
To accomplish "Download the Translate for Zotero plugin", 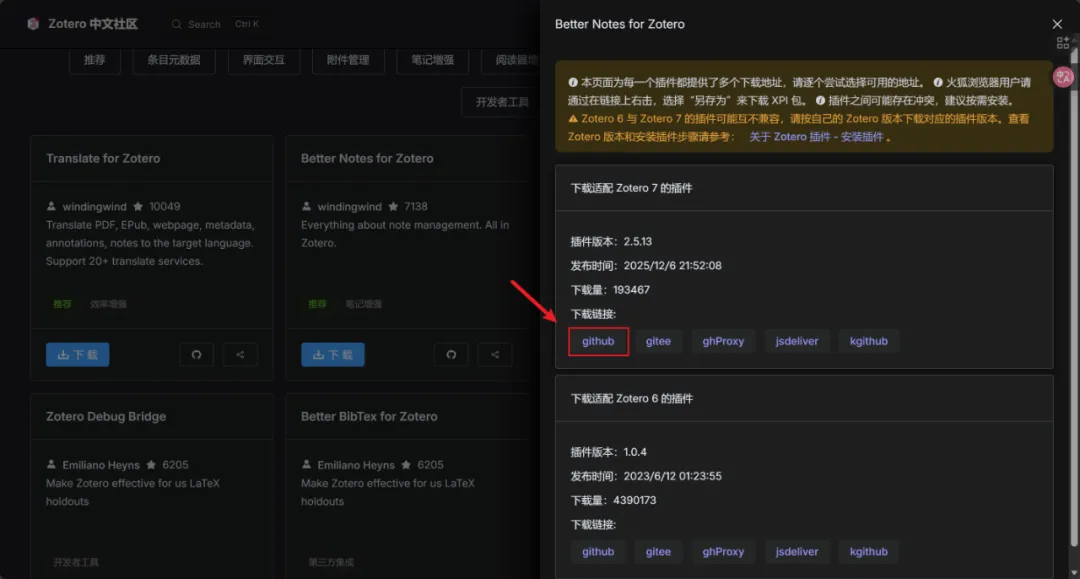I will (77, 355).
